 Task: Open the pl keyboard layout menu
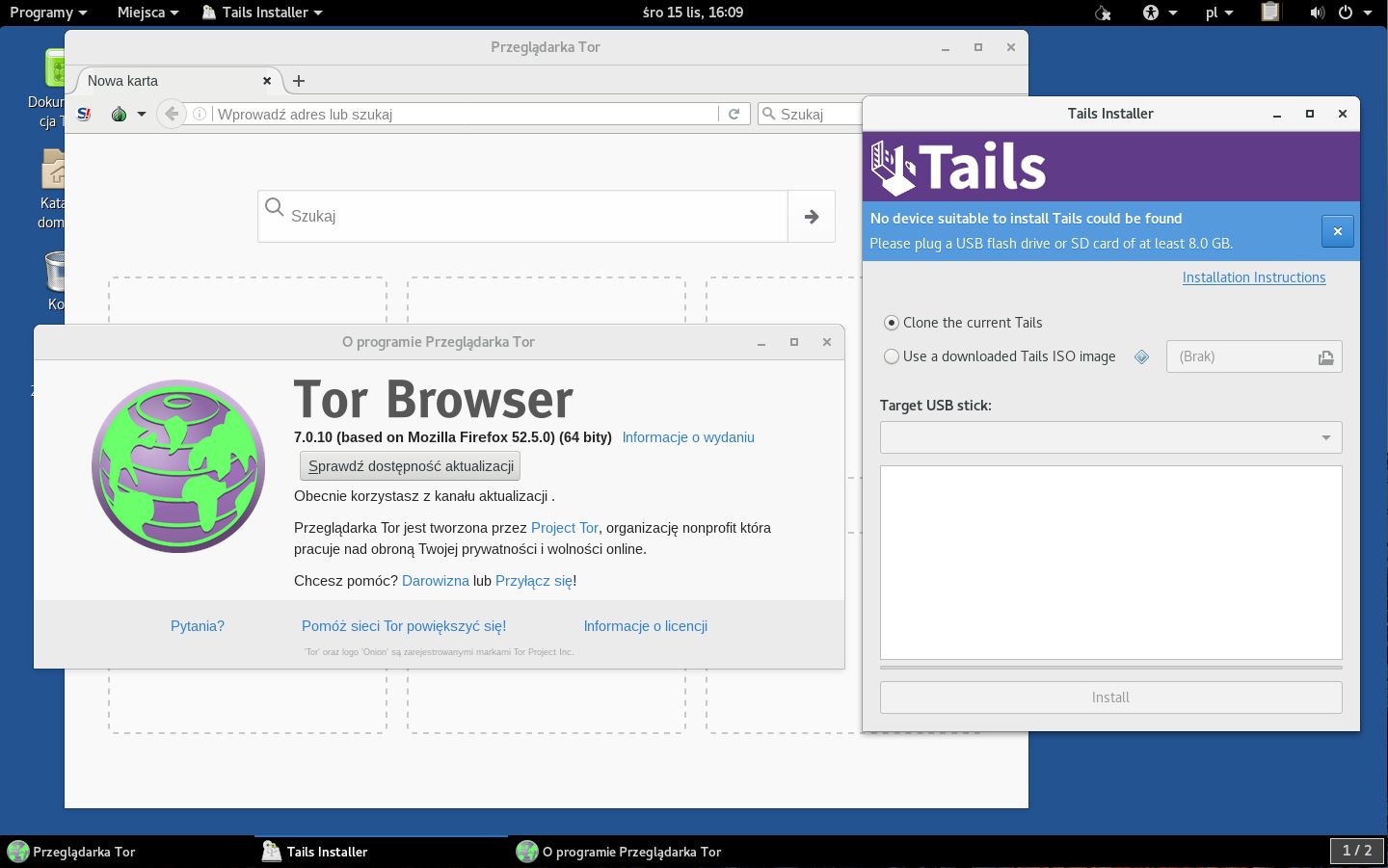pos(1219,13)
